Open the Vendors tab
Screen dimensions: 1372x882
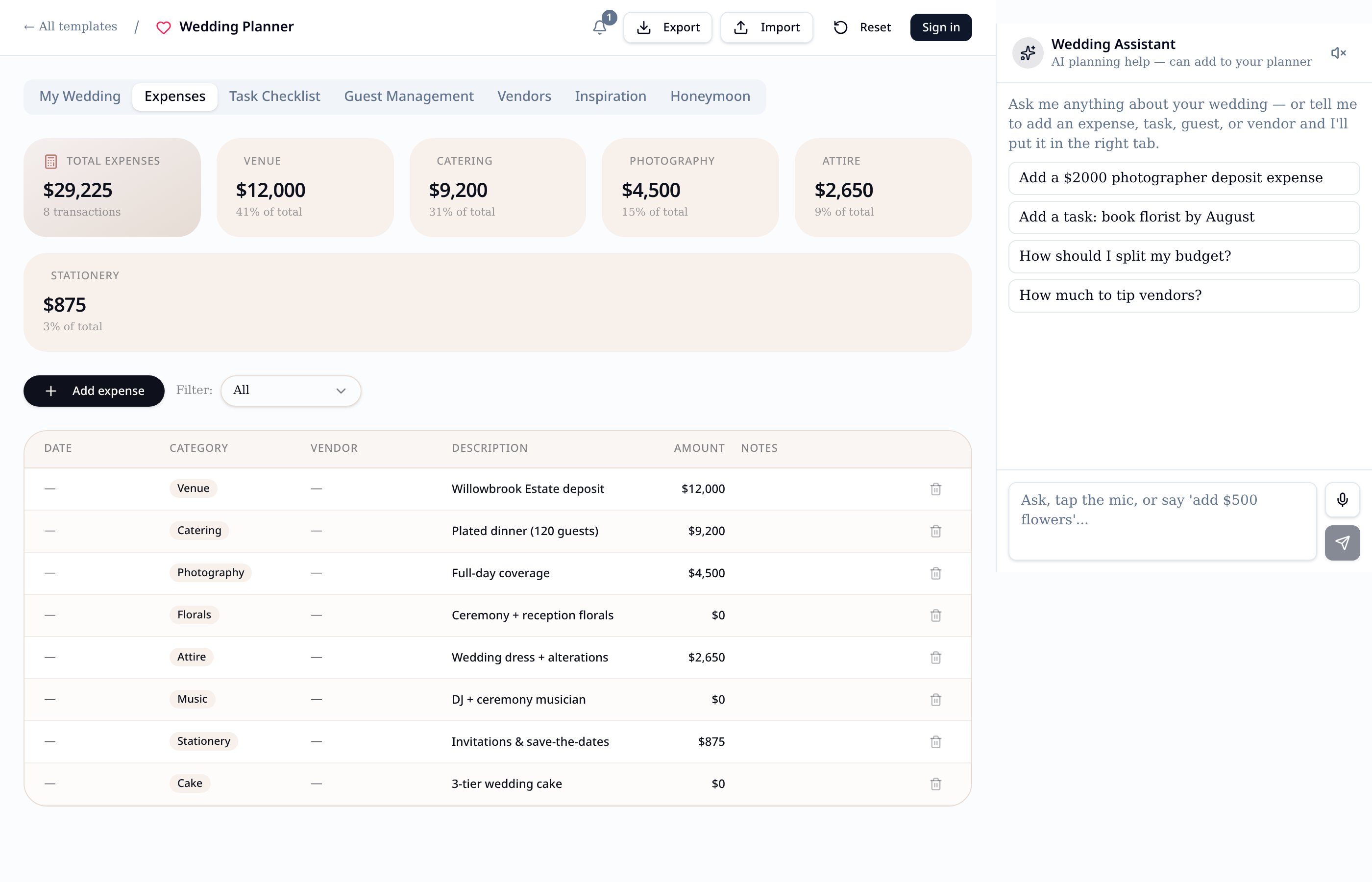click(524, 96)
